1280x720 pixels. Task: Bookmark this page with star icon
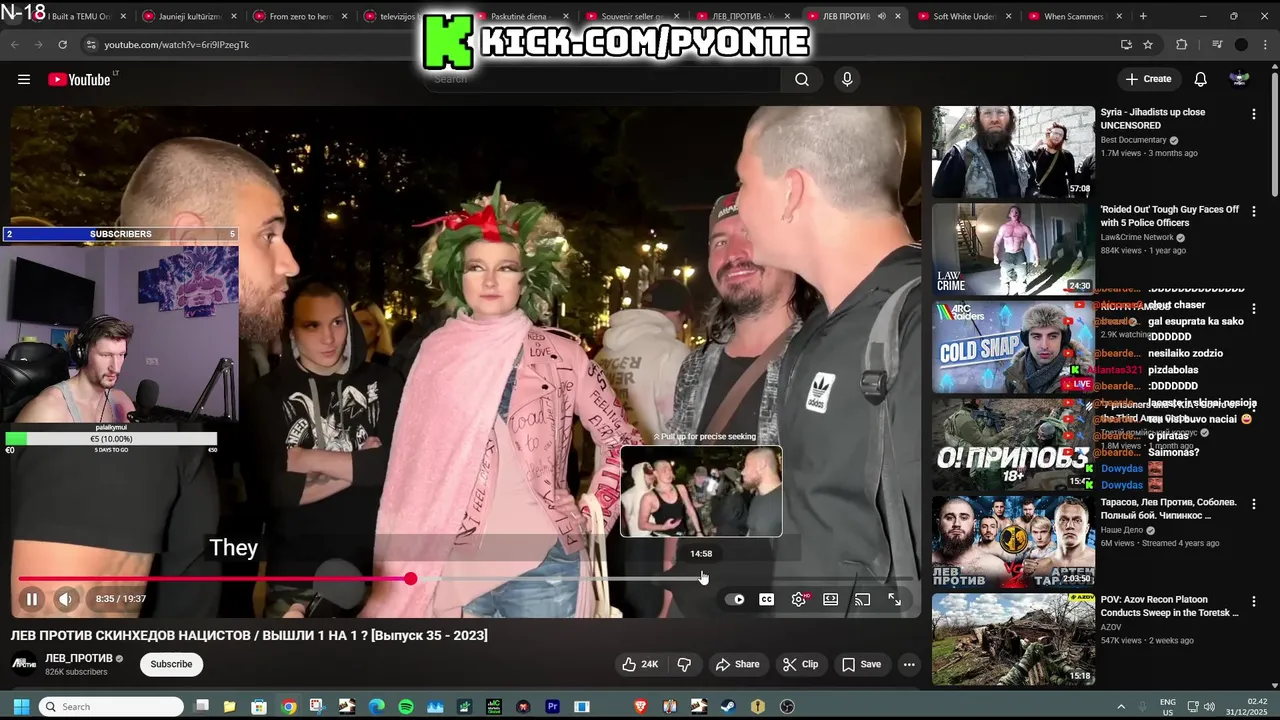[1148, 44]
